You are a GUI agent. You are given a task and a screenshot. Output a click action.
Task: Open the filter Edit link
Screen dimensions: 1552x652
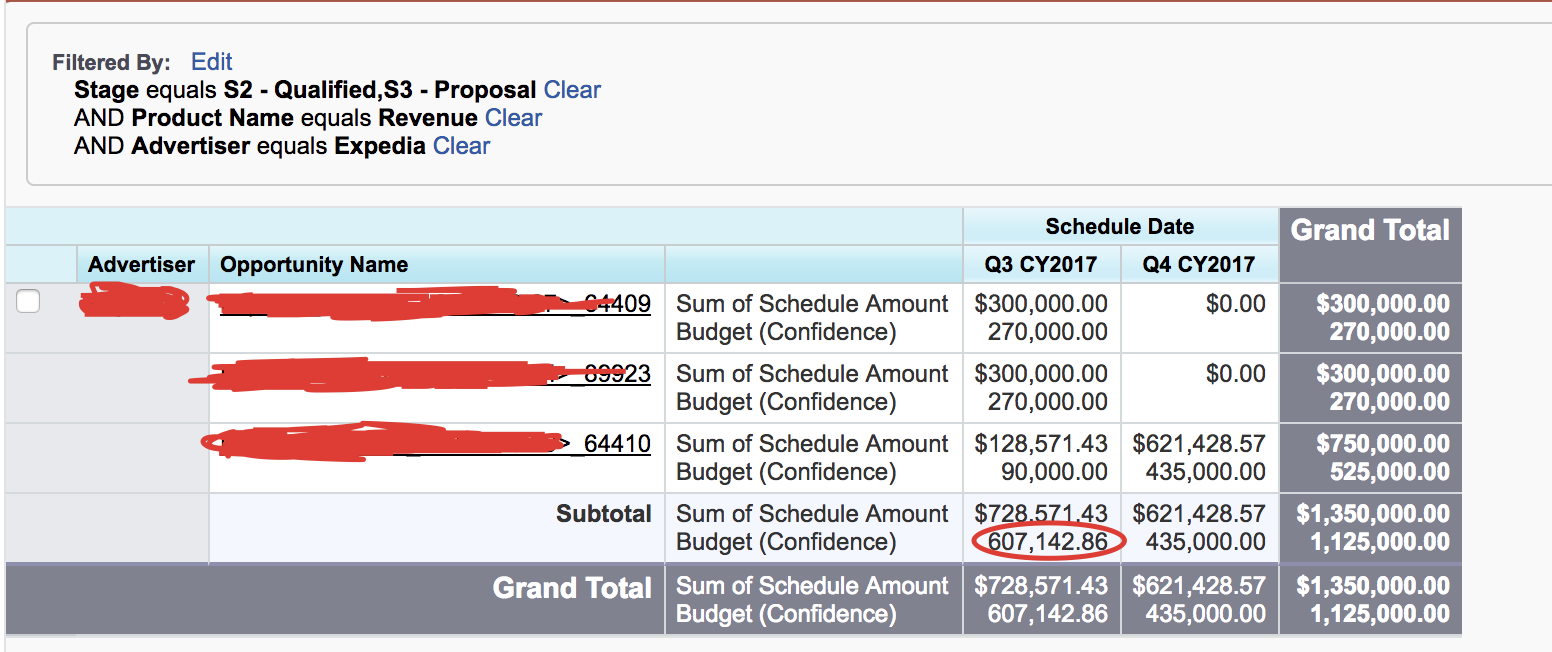click(211, 61)
